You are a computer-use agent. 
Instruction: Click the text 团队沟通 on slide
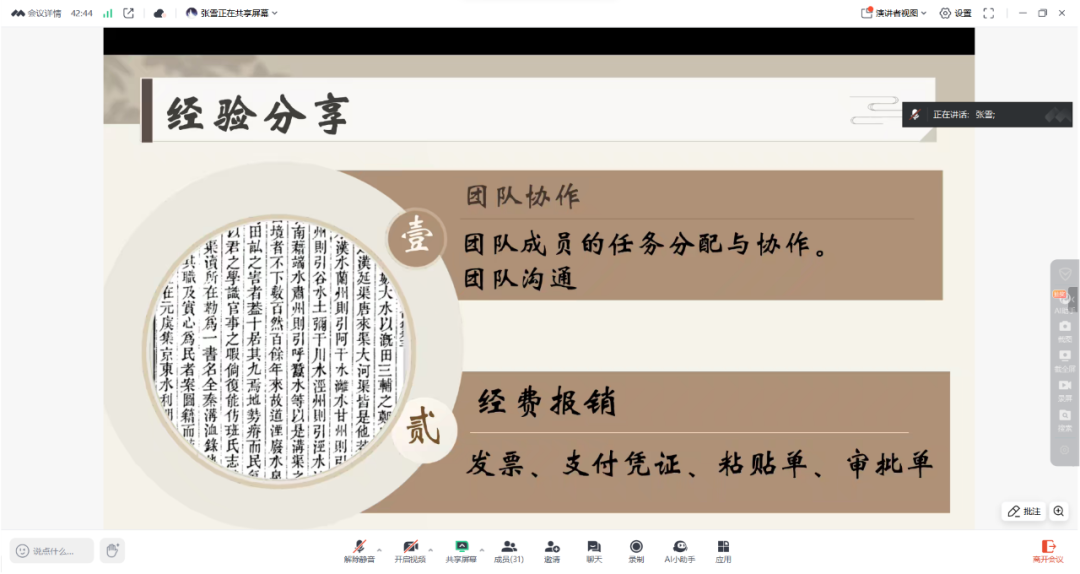point(520,278)
